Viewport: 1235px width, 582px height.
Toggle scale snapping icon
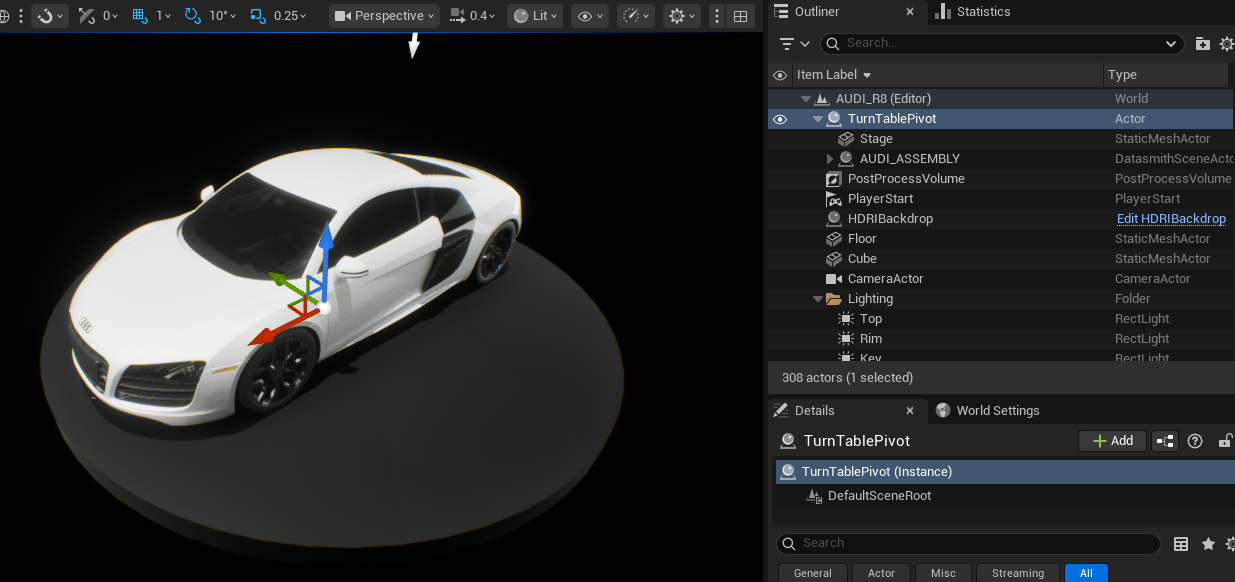click(x=258, y=16)
